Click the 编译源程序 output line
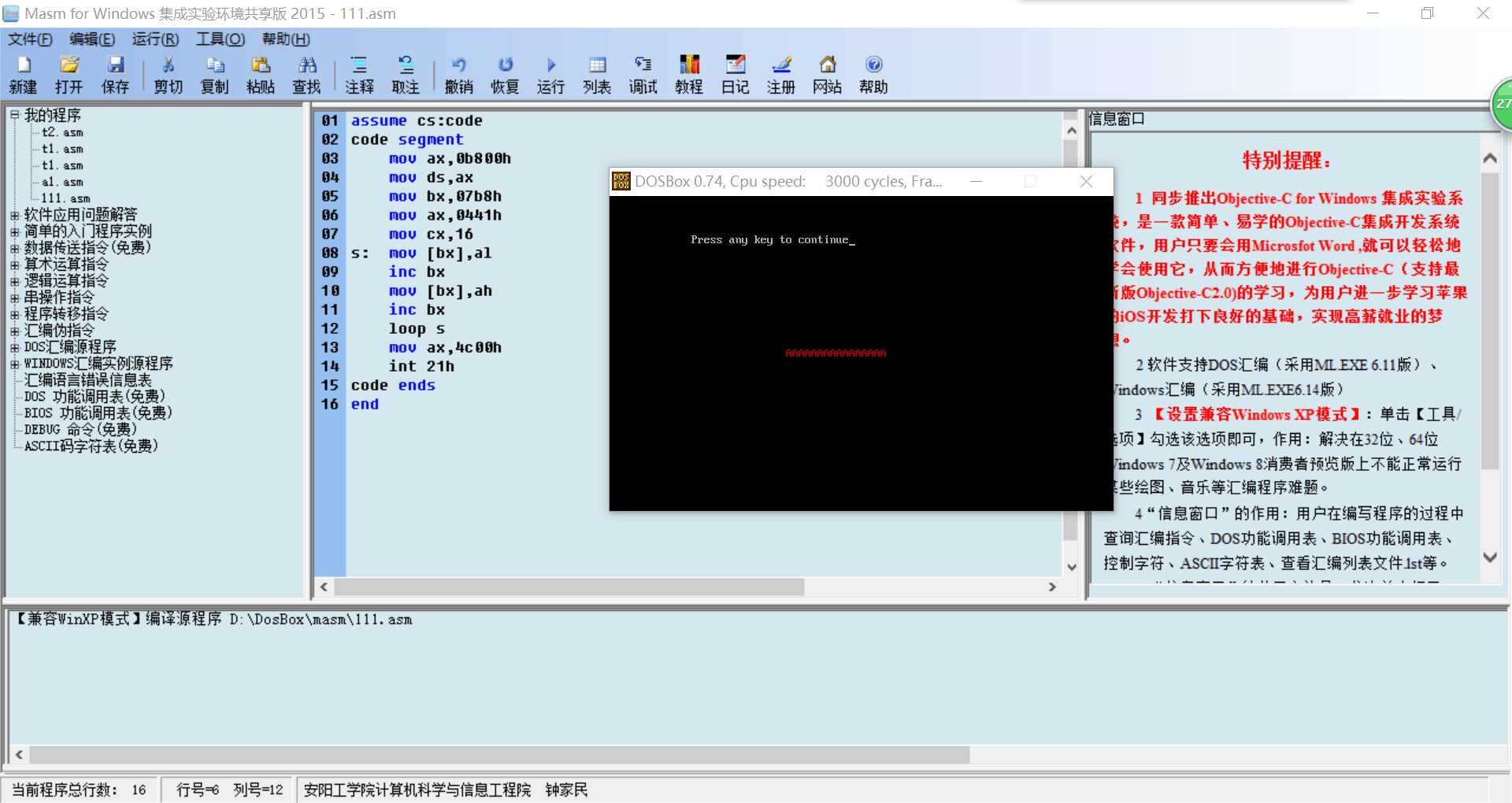 point(213,620)
